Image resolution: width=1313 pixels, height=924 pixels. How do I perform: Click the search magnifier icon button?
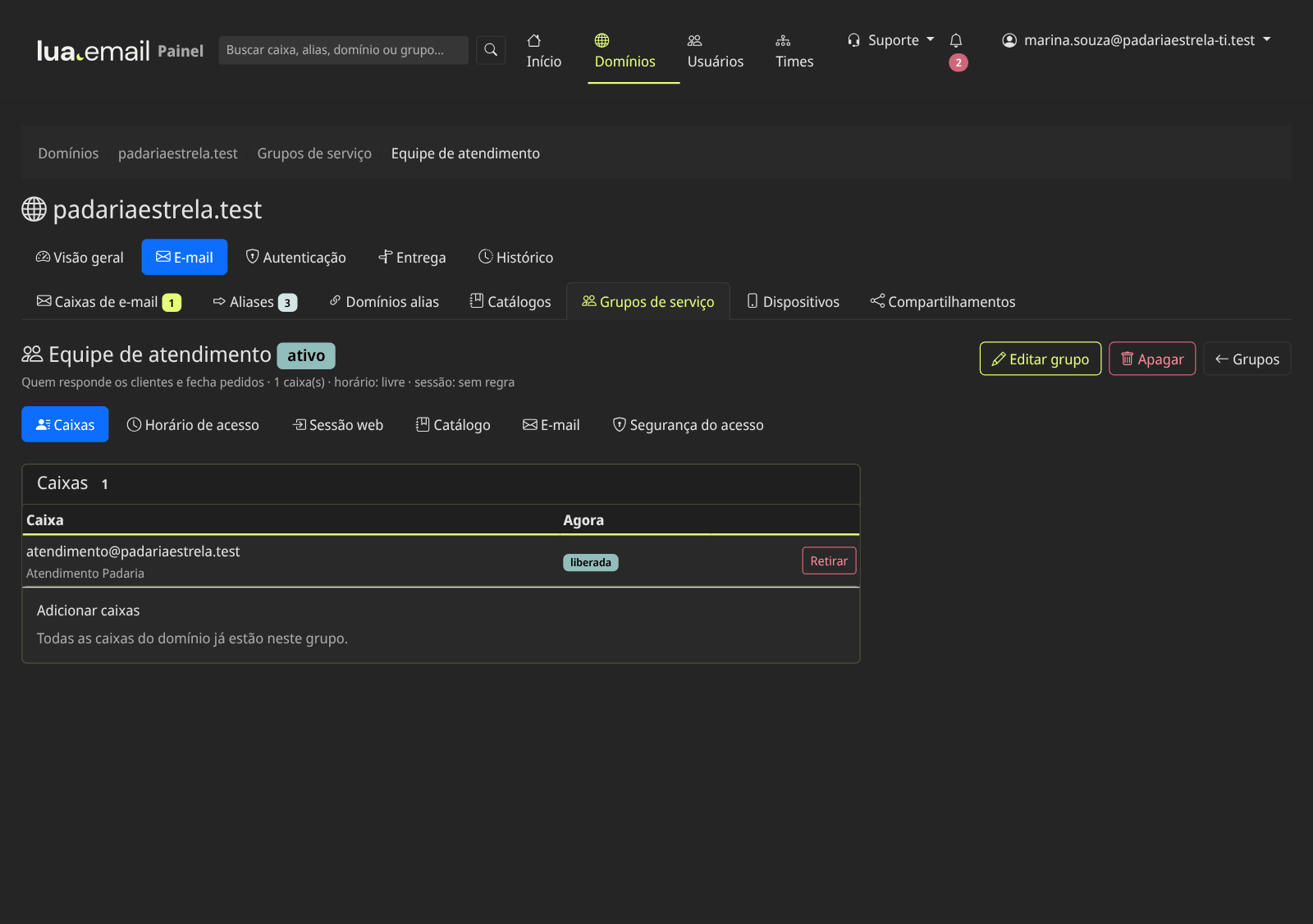click(491, 50)
